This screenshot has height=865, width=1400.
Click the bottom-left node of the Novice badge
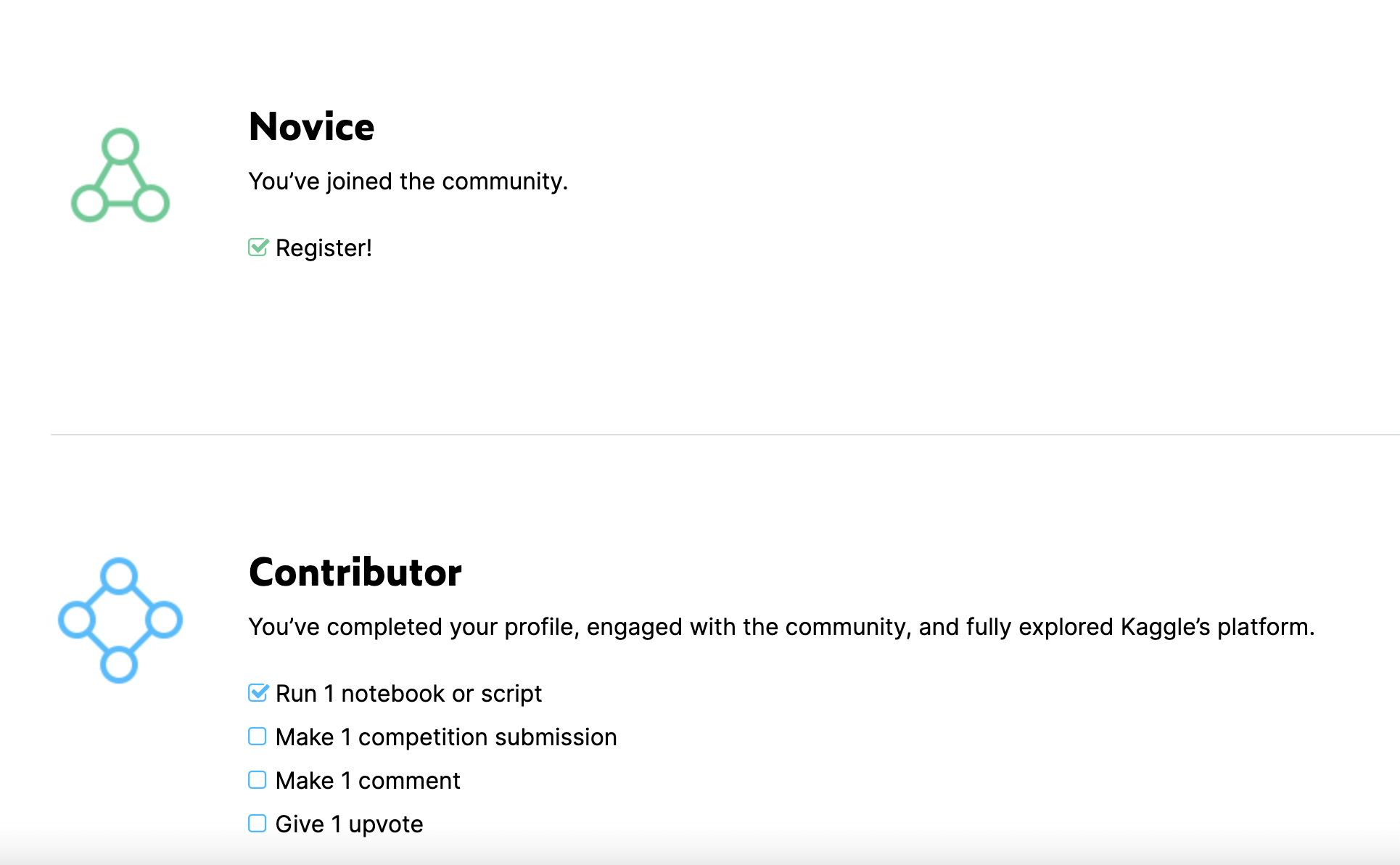pyautogui.click(x=88, y=204)
